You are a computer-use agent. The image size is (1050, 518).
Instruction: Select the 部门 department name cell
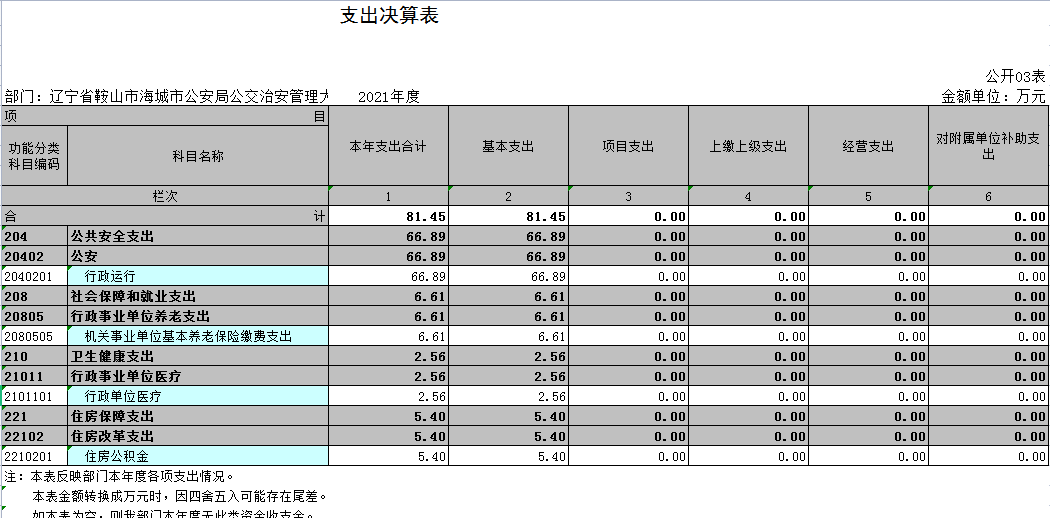pyautogui.click(x=165, y=96)
